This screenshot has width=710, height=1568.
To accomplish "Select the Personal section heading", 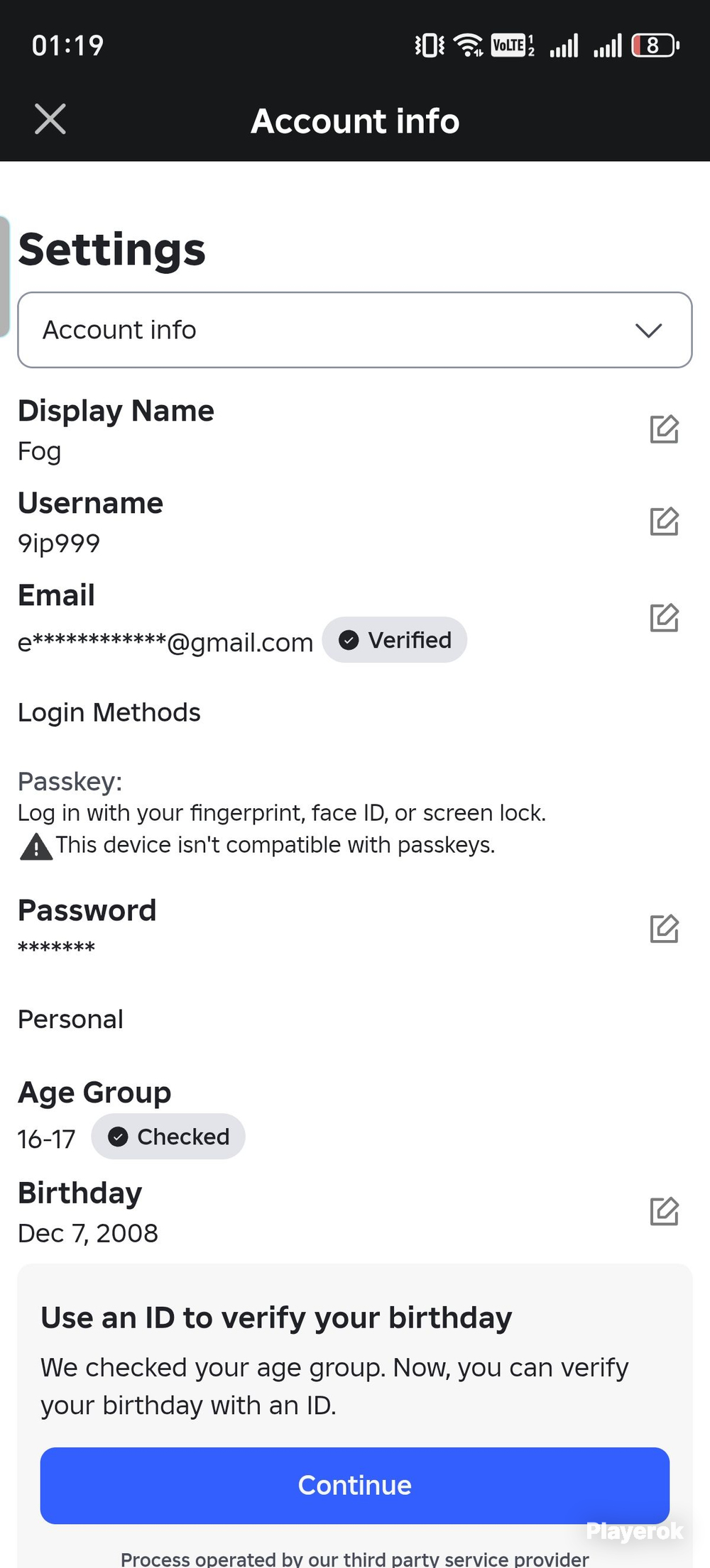I will click(70, 1019).
